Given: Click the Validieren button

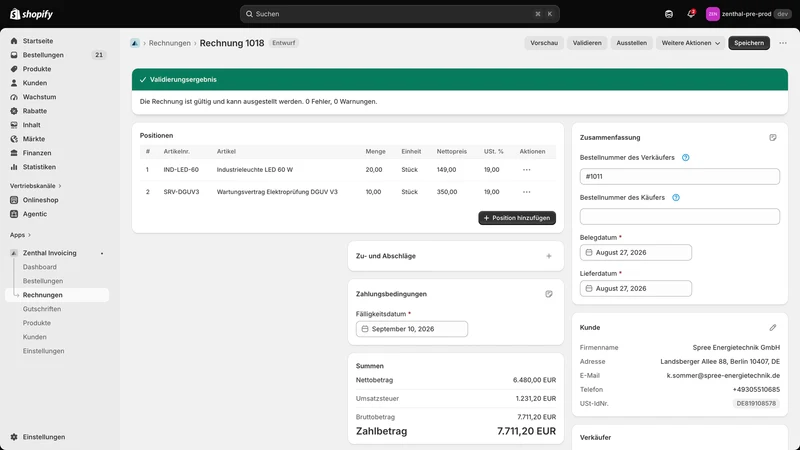Looking at the screenshot, I should (587, 43).
